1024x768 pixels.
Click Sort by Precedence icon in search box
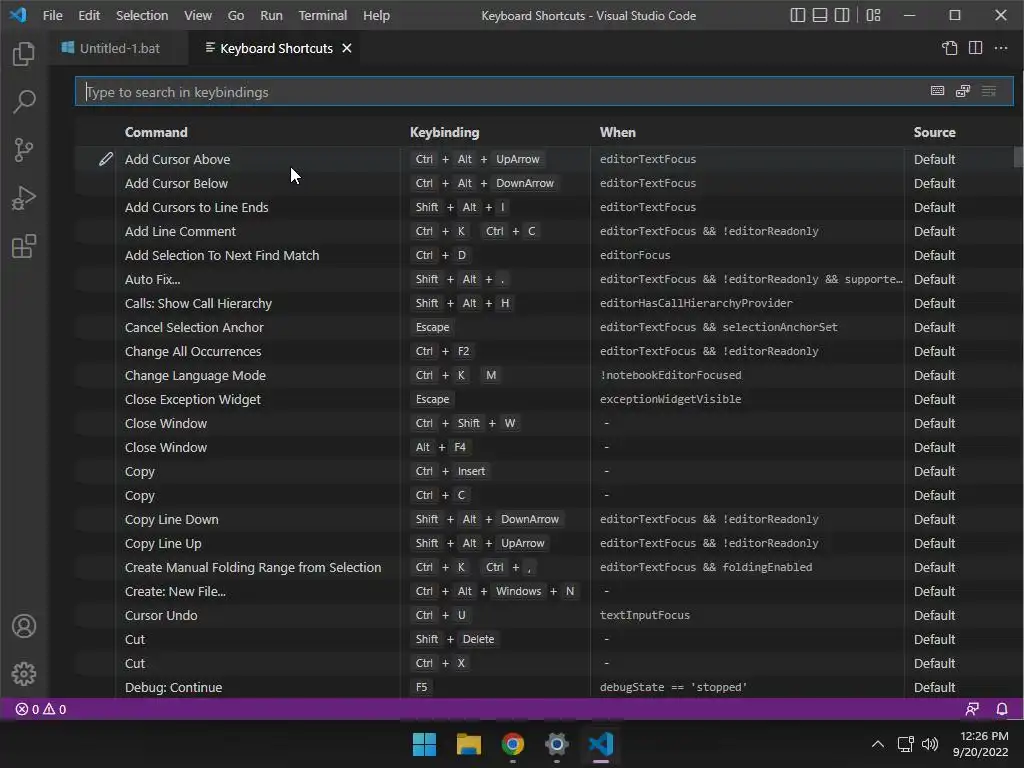963,91
